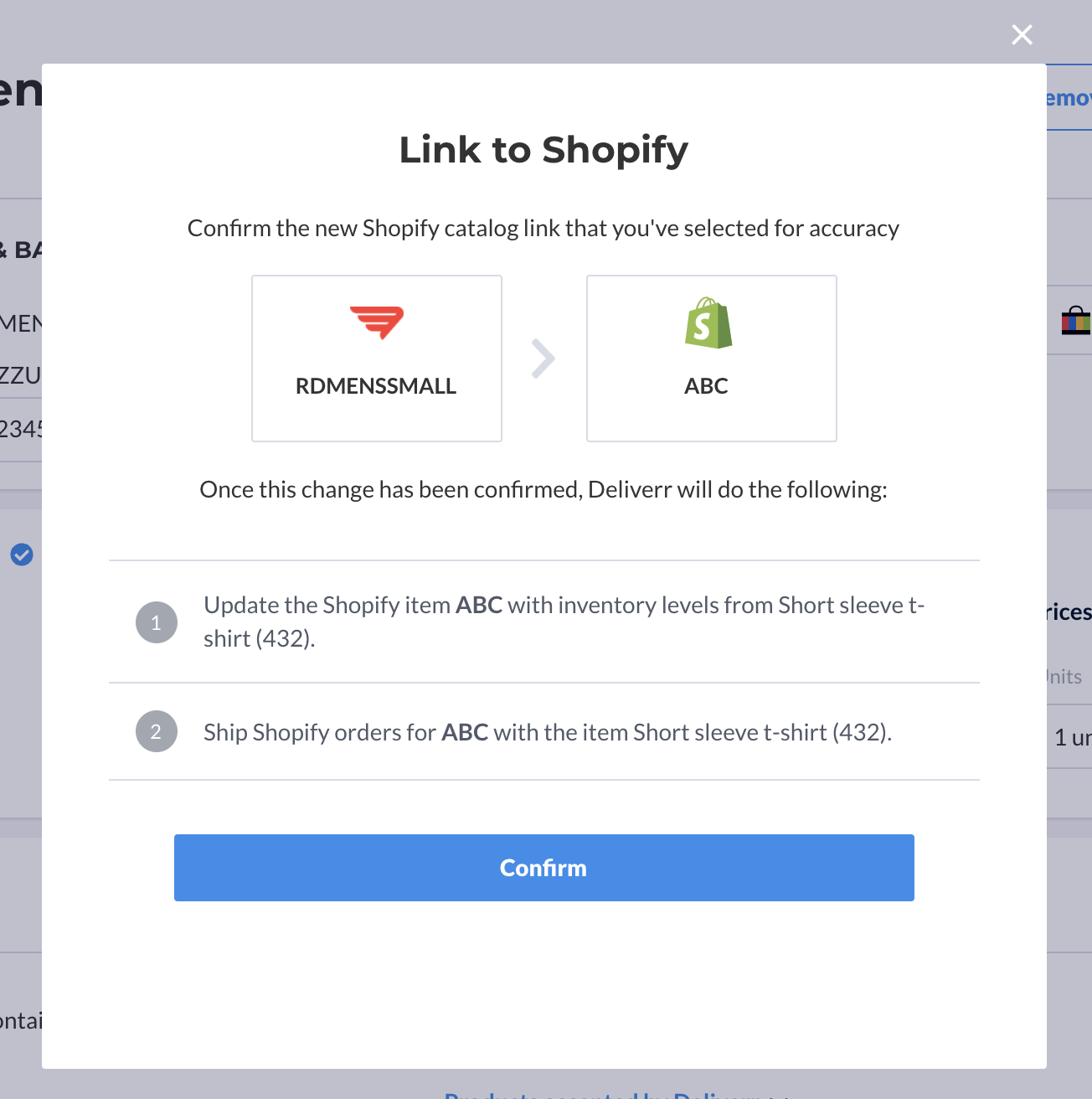This screenshot has width=1092, height=1099.
Task: Select the RDMENSSMALL label text
Action: click(x=376, y=386)
